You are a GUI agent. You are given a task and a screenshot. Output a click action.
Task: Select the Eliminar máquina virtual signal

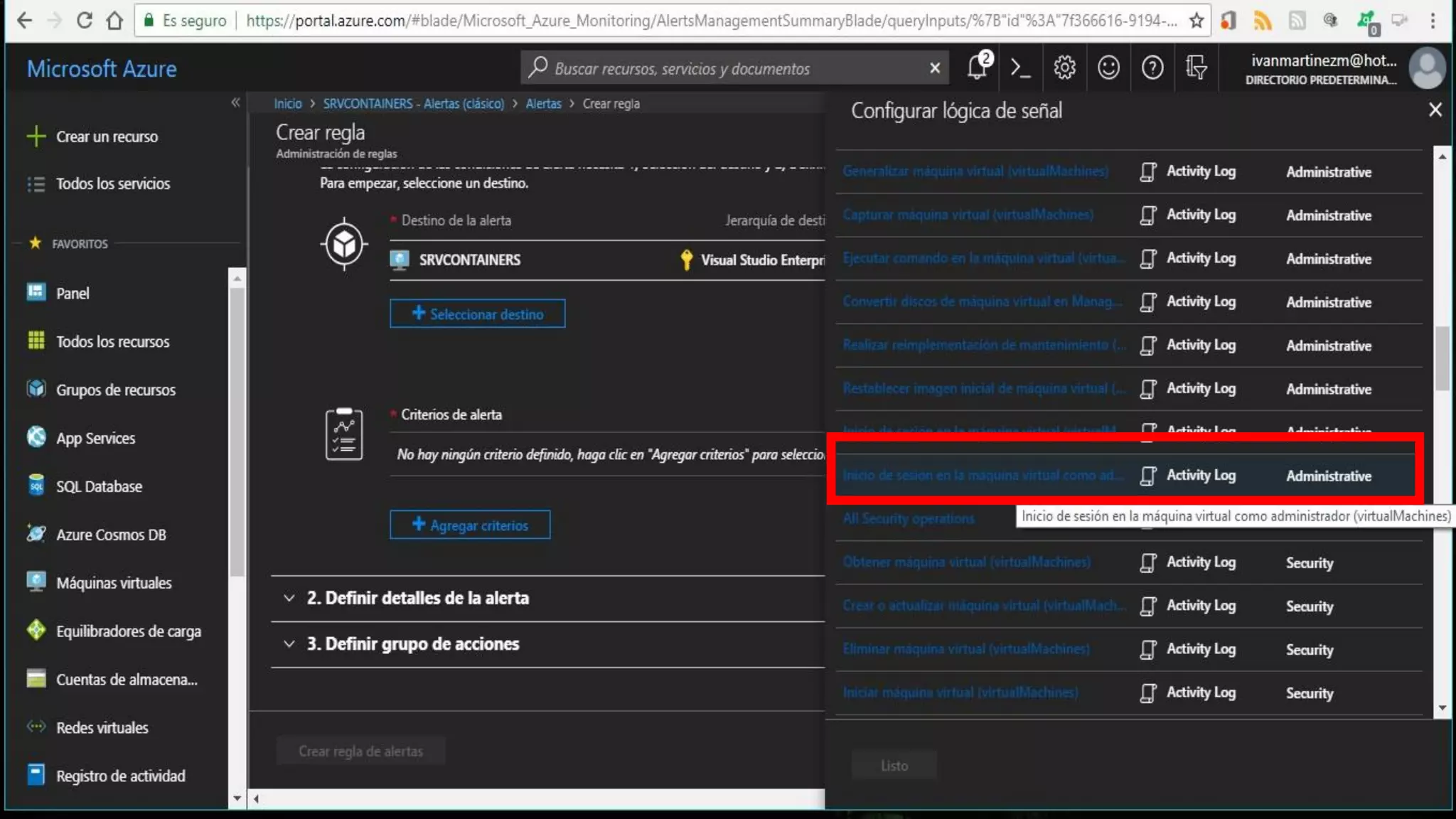click(965, 649)
